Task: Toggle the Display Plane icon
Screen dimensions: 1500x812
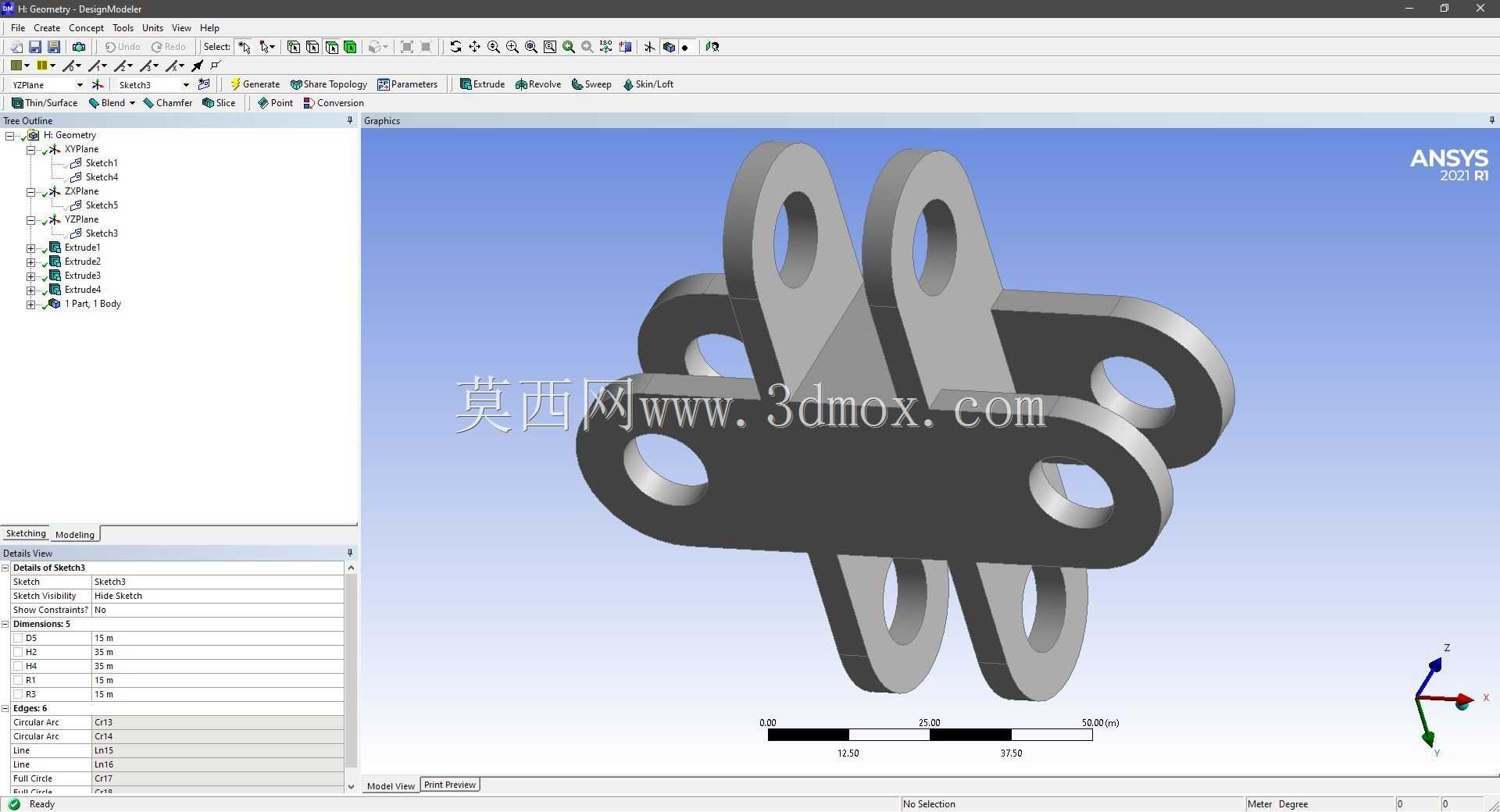Action: point(649,47)
